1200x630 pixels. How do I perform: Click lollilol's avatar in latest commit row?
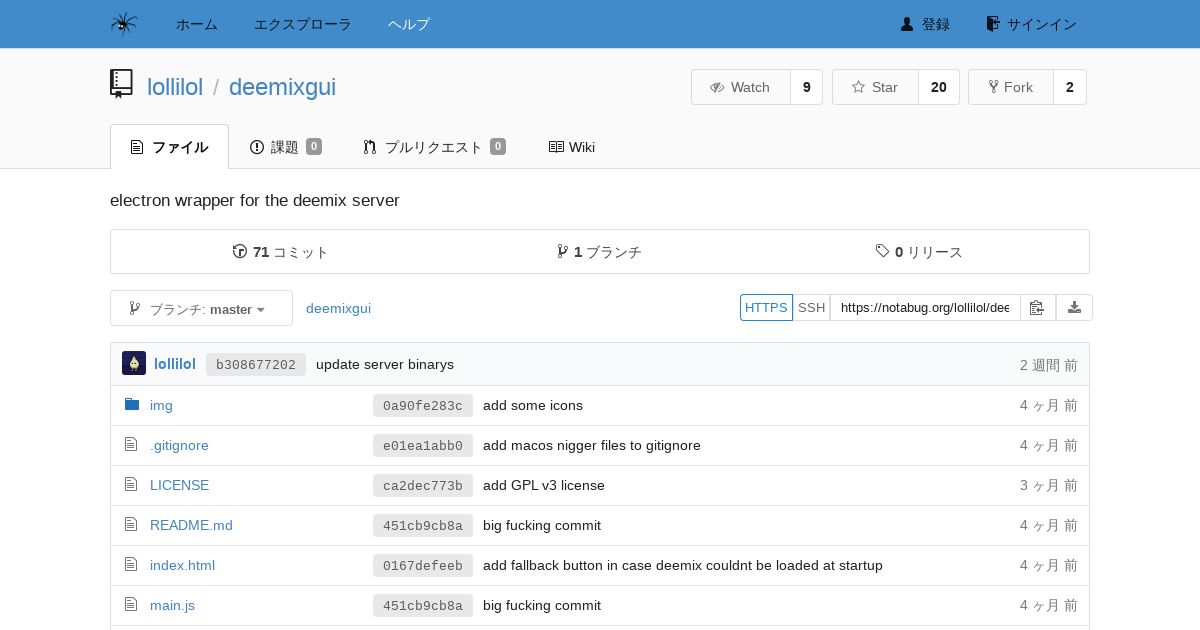(134, 363)
